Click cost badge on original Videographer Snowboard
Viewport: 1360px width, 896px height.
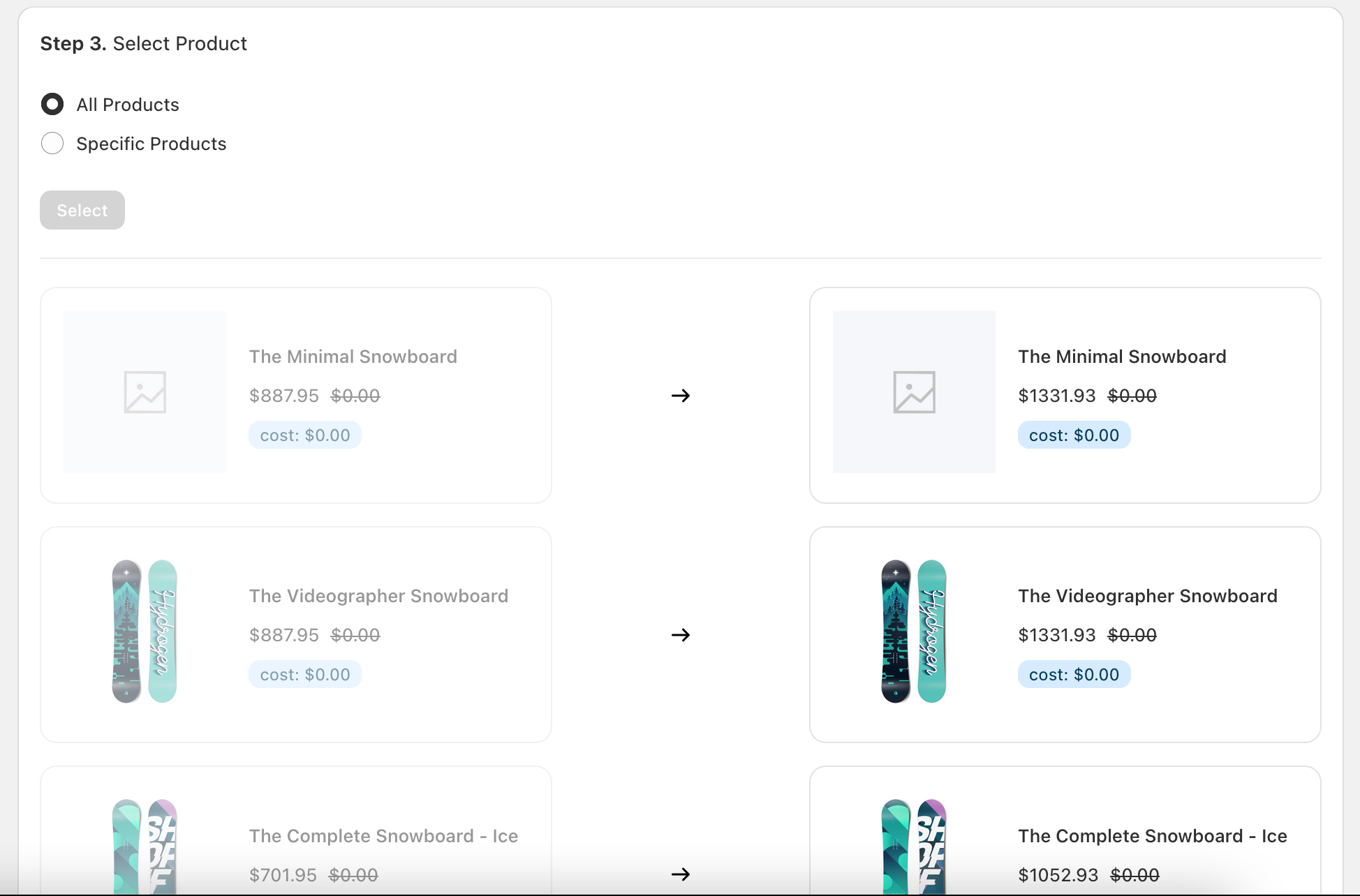click(305, 674)
